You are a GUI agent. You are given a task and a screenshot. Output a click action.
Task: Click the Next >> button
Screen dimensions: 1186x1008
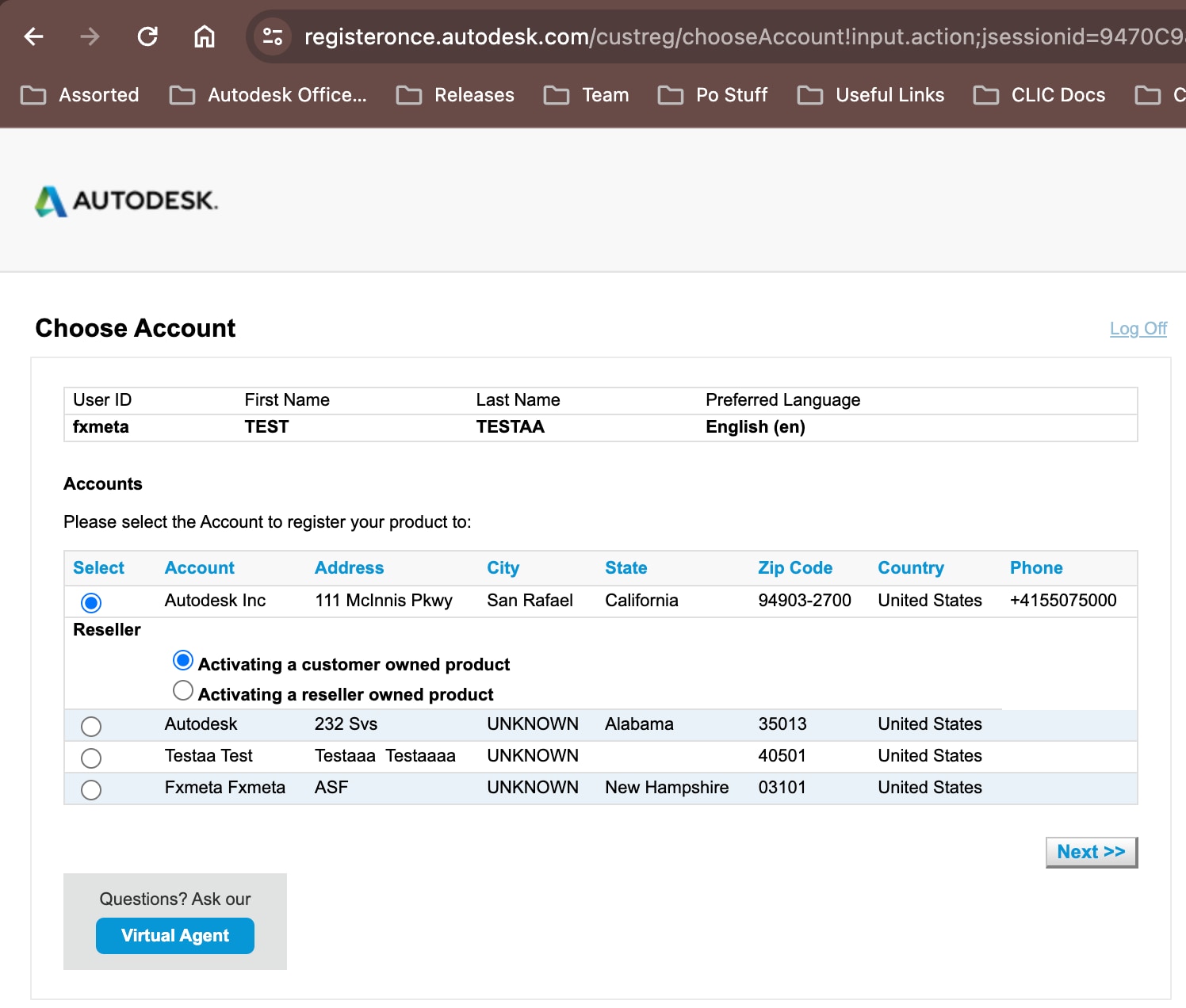click(1091, 852)
